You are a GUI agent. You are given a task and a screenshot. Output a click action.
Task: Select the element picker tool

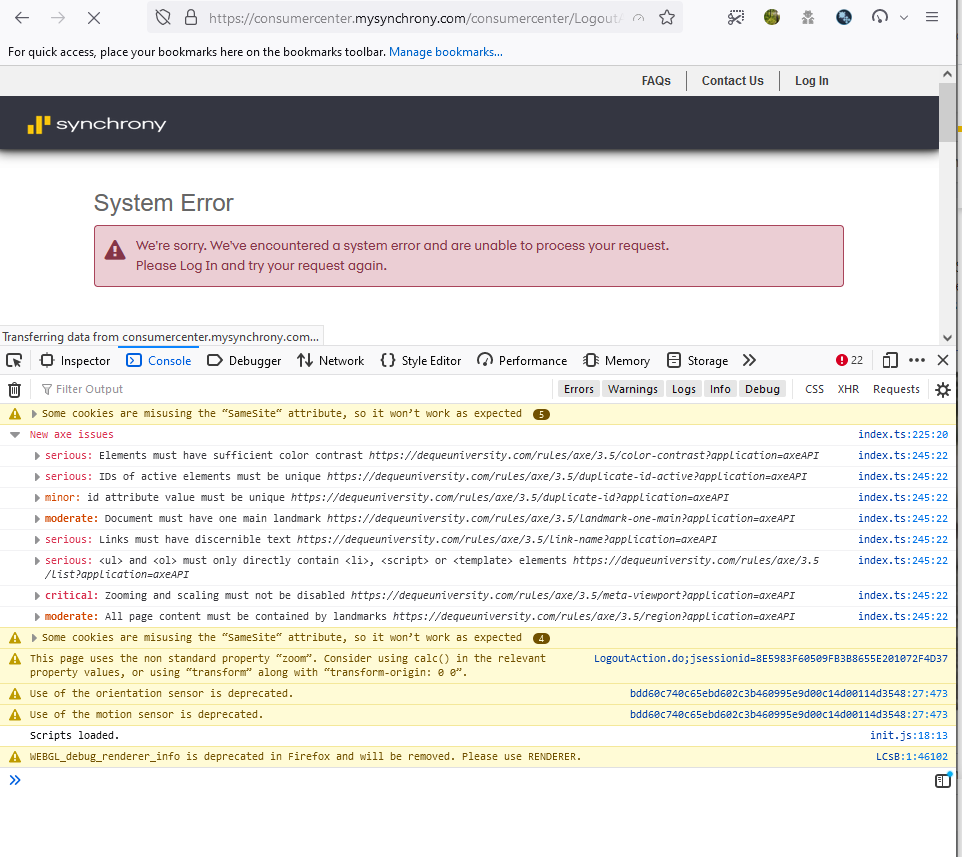14,359
